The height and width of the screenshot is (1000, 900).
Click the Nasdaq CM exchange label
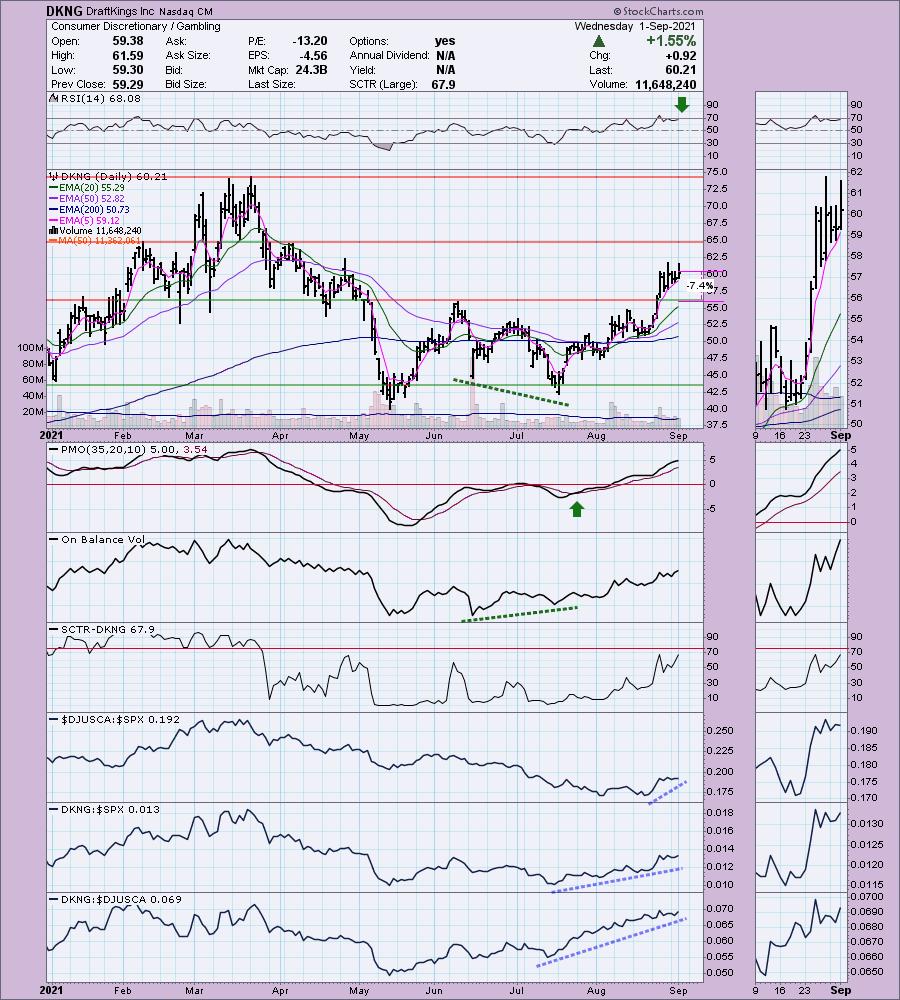click(x=186, y=11)
